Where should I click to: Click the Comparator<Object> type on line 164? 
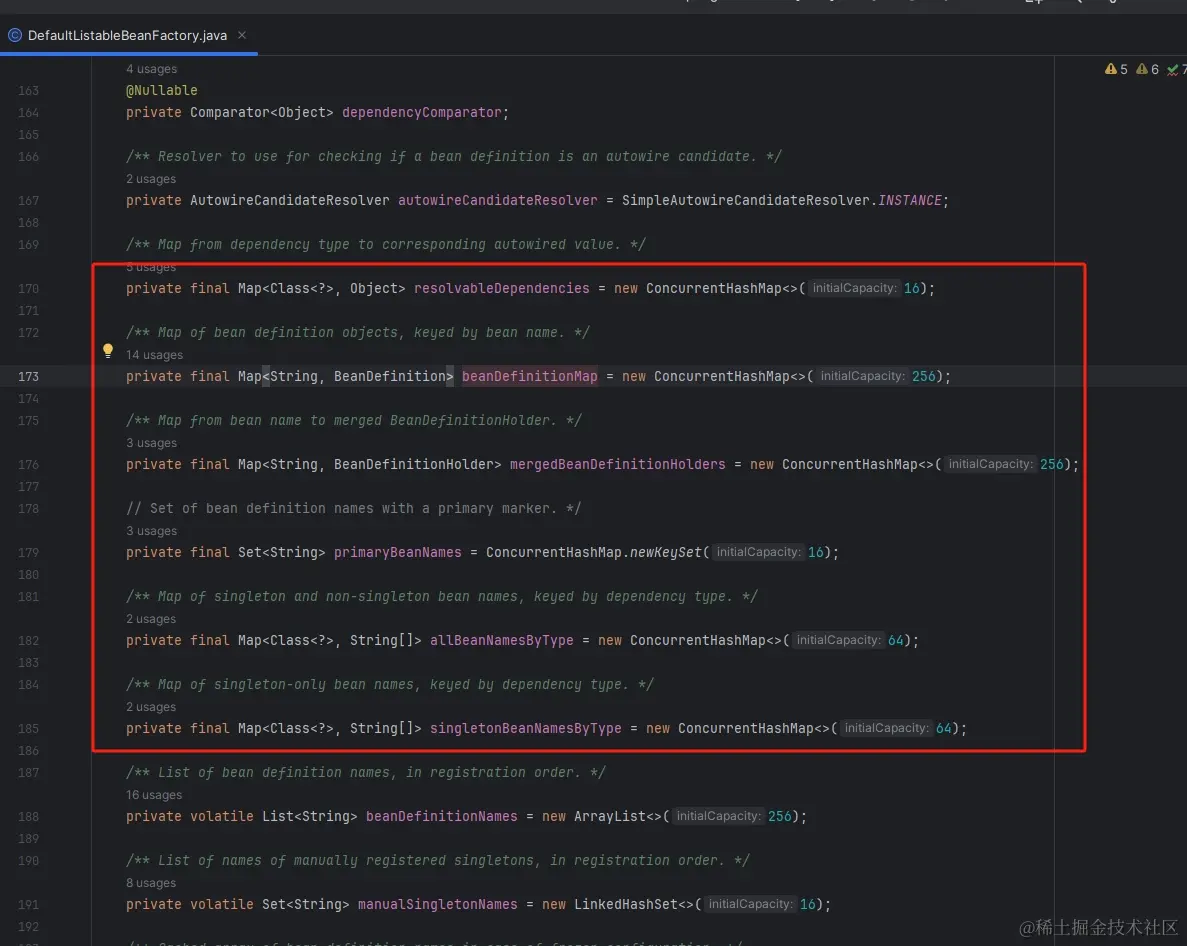(x=261, y=113)
